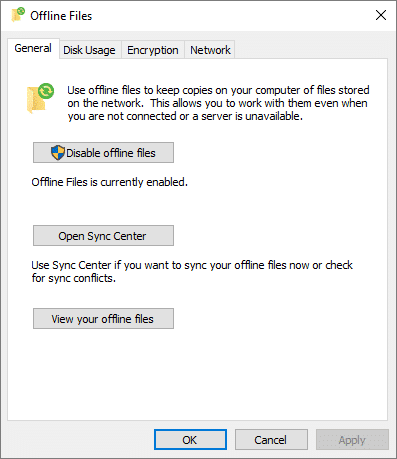Viewport: 397px width, 459px height.
Task: Select the General tab
Action: pyautogui.click(x=33, y=49)
